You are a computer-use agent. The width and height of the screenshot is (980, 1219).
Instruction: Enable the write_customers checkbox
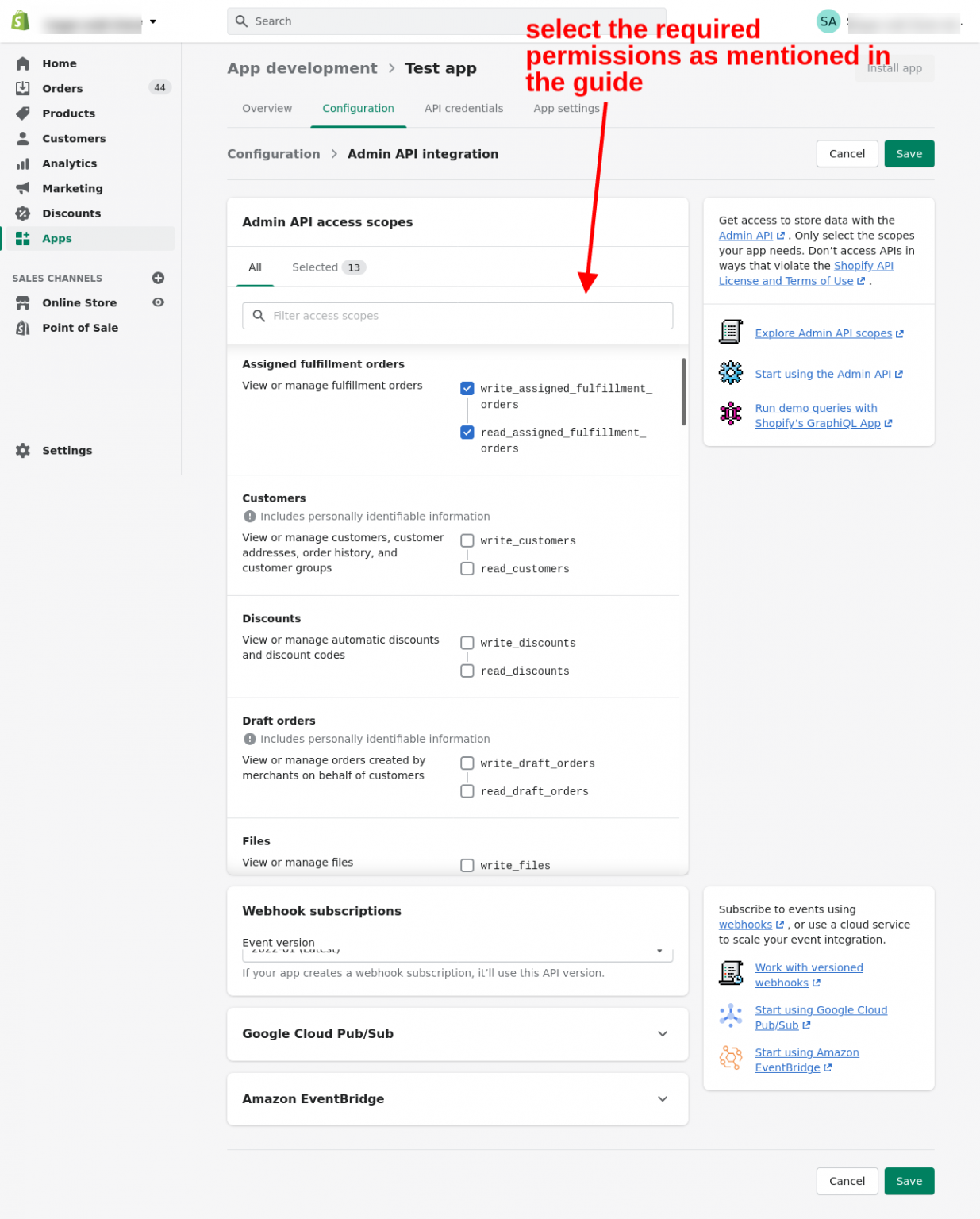click(467, 540)
